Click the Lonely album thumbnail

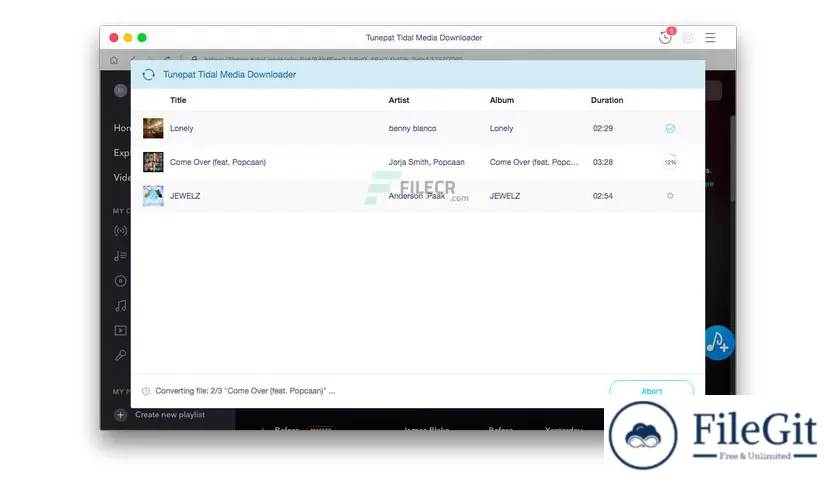pyautogui.click(x=153, y=128)
